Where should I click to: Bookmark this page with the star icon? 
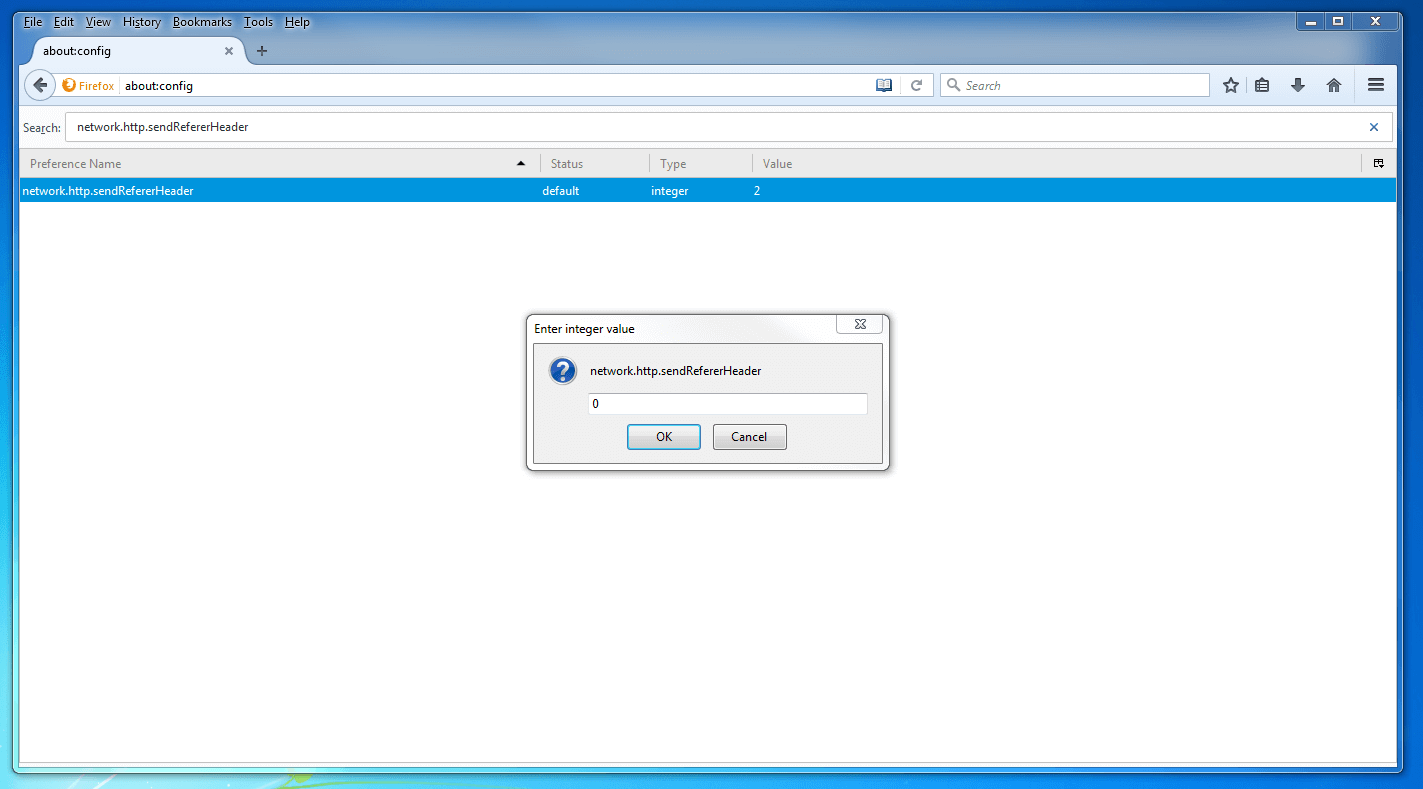(1231, 86)
